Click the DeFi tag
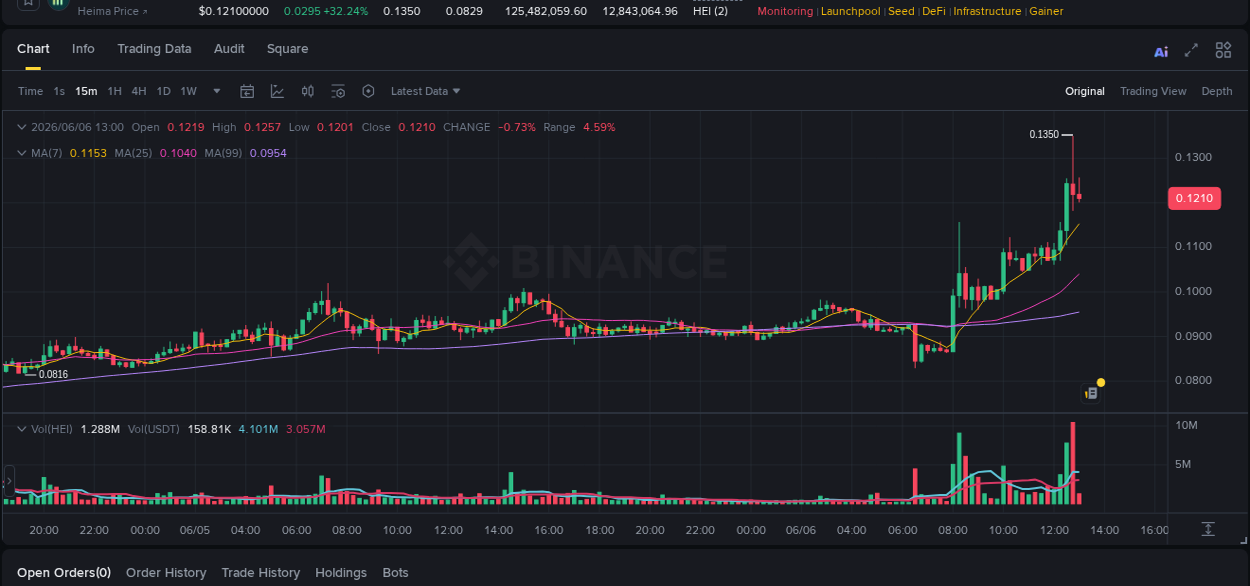The image size is (1250, 586). point(934,11)
